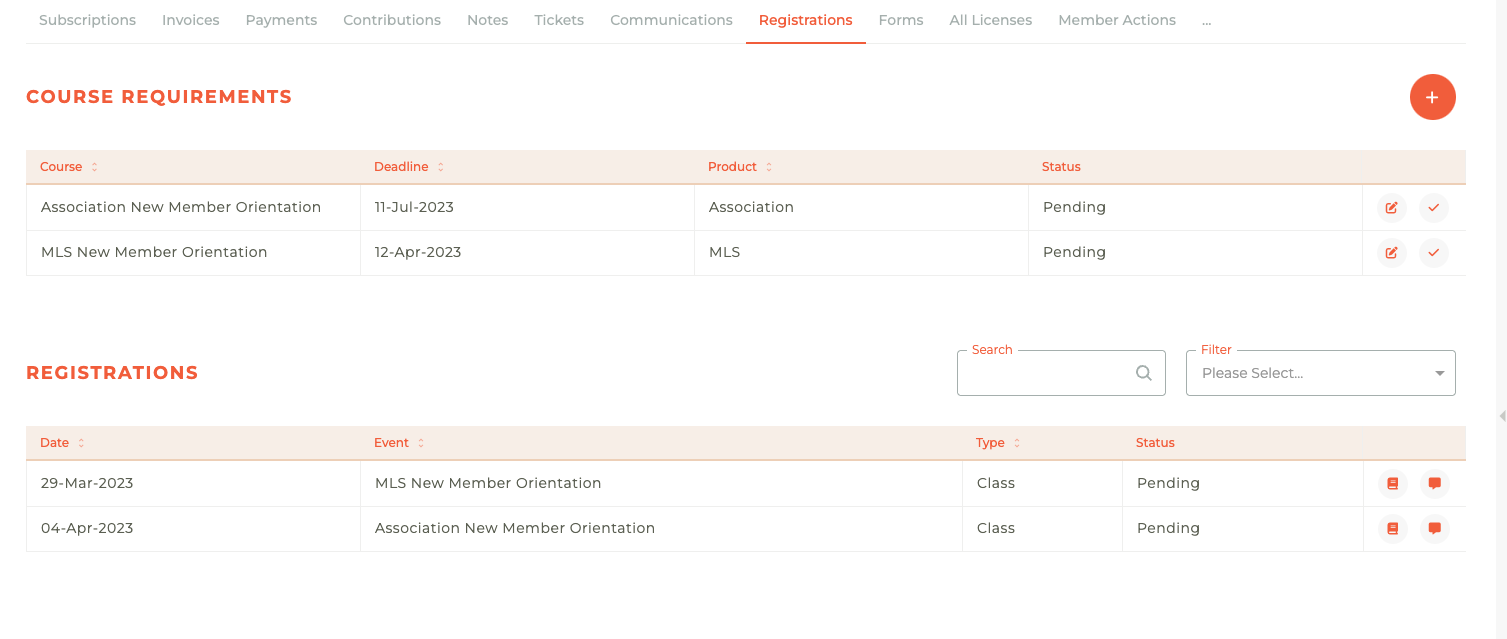Show more tabs via the ellipsis
This screenshot has width=1507, height=639.
point(1207,20)
